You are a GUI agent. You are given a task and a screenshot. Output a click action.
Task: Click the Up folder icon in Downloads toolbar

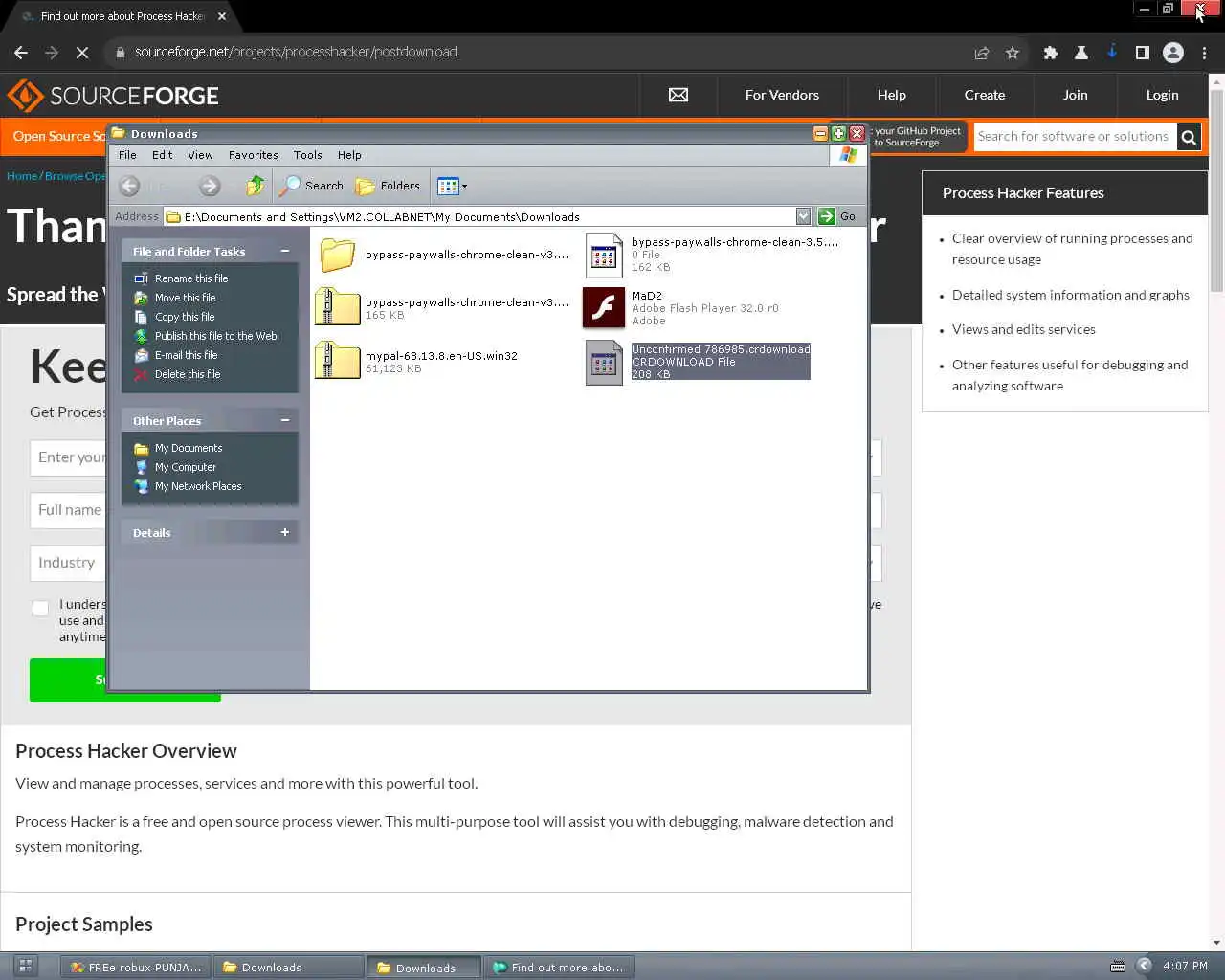point(255,186)
